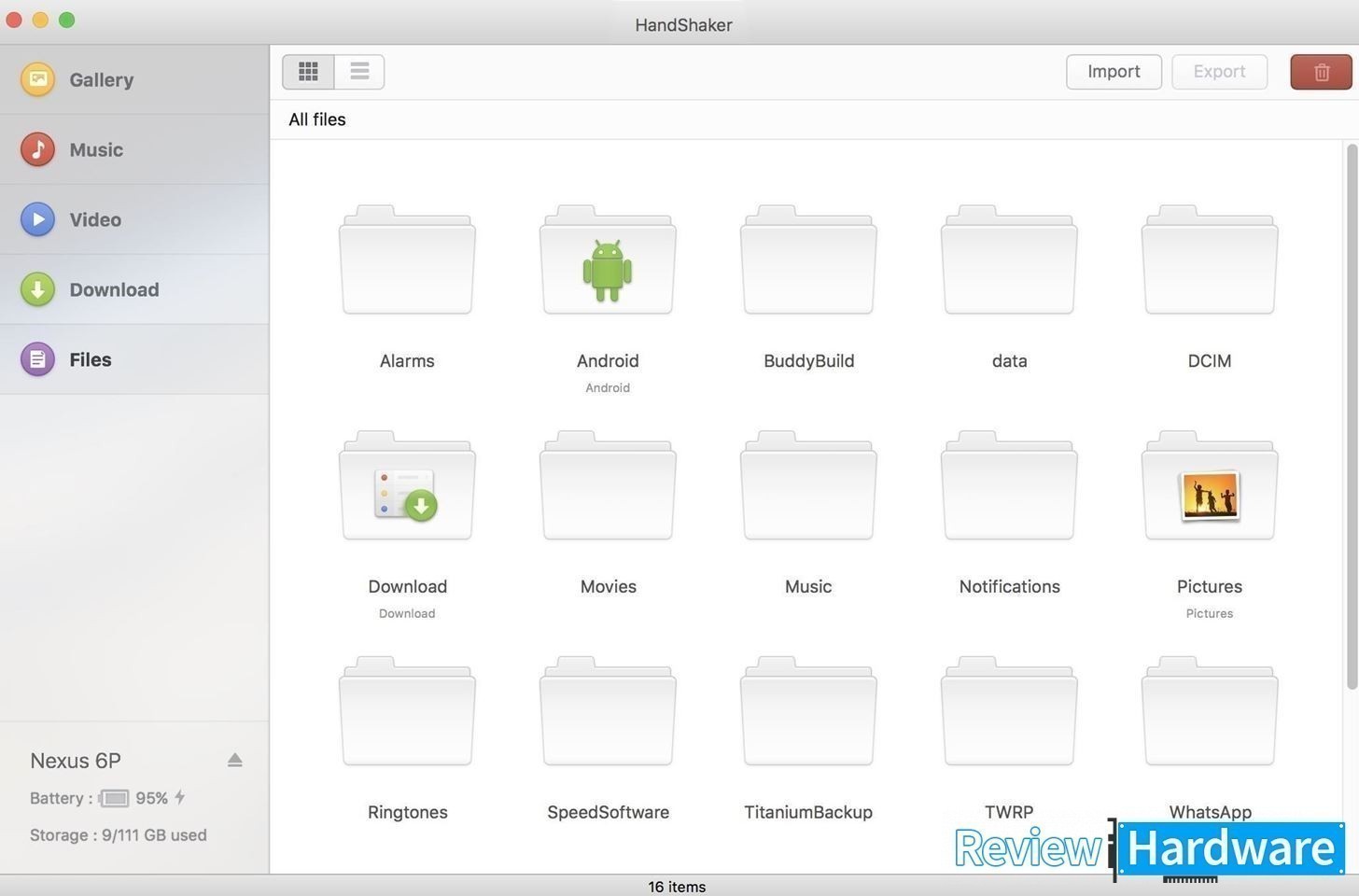
Task: Switch to grid view
Action: [308, 71]
